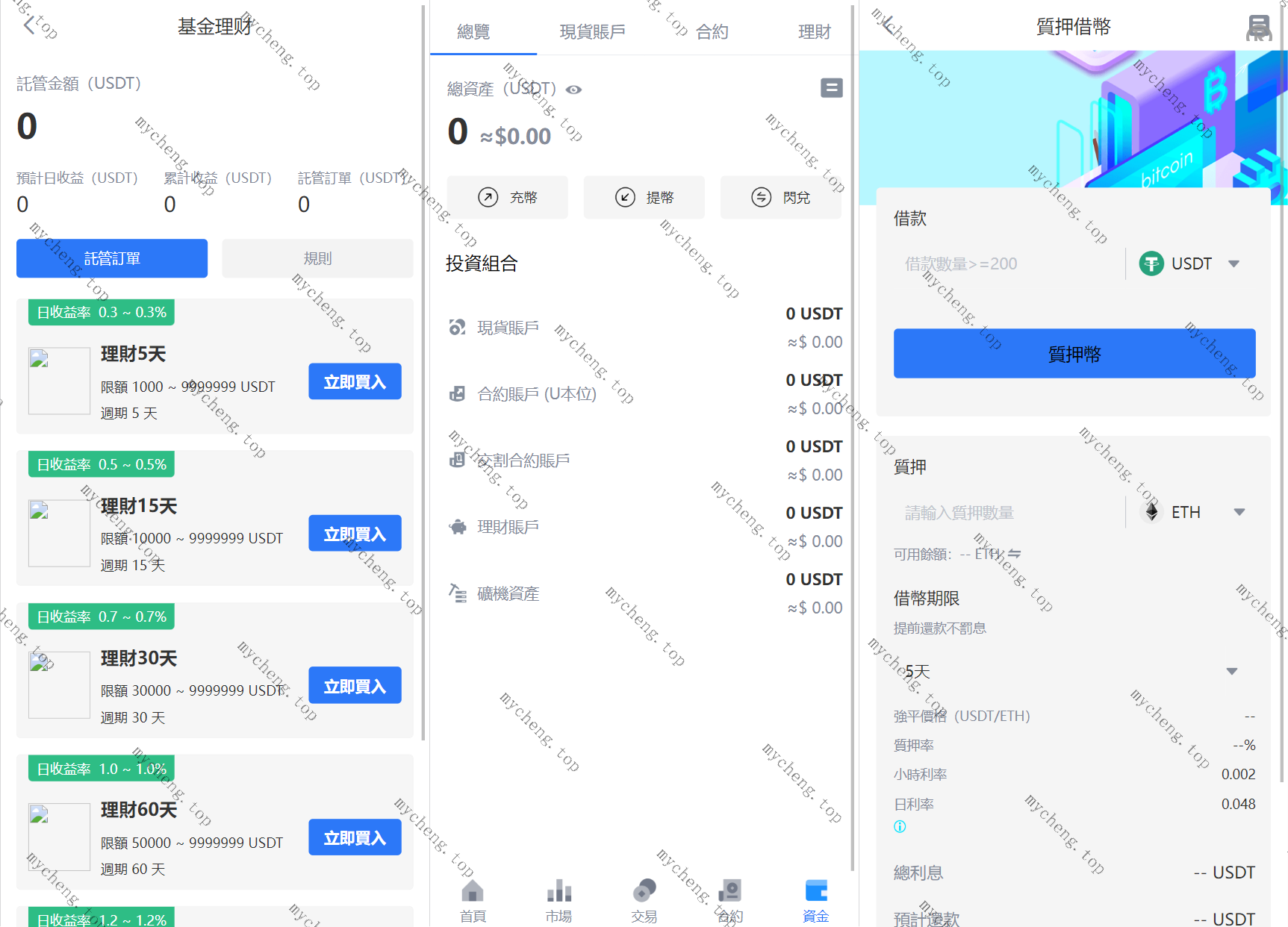Expand the USDT loan currency dropdown
Image resolution: width=1288 pixels, height=927 pixels.
coord(1233,263)
